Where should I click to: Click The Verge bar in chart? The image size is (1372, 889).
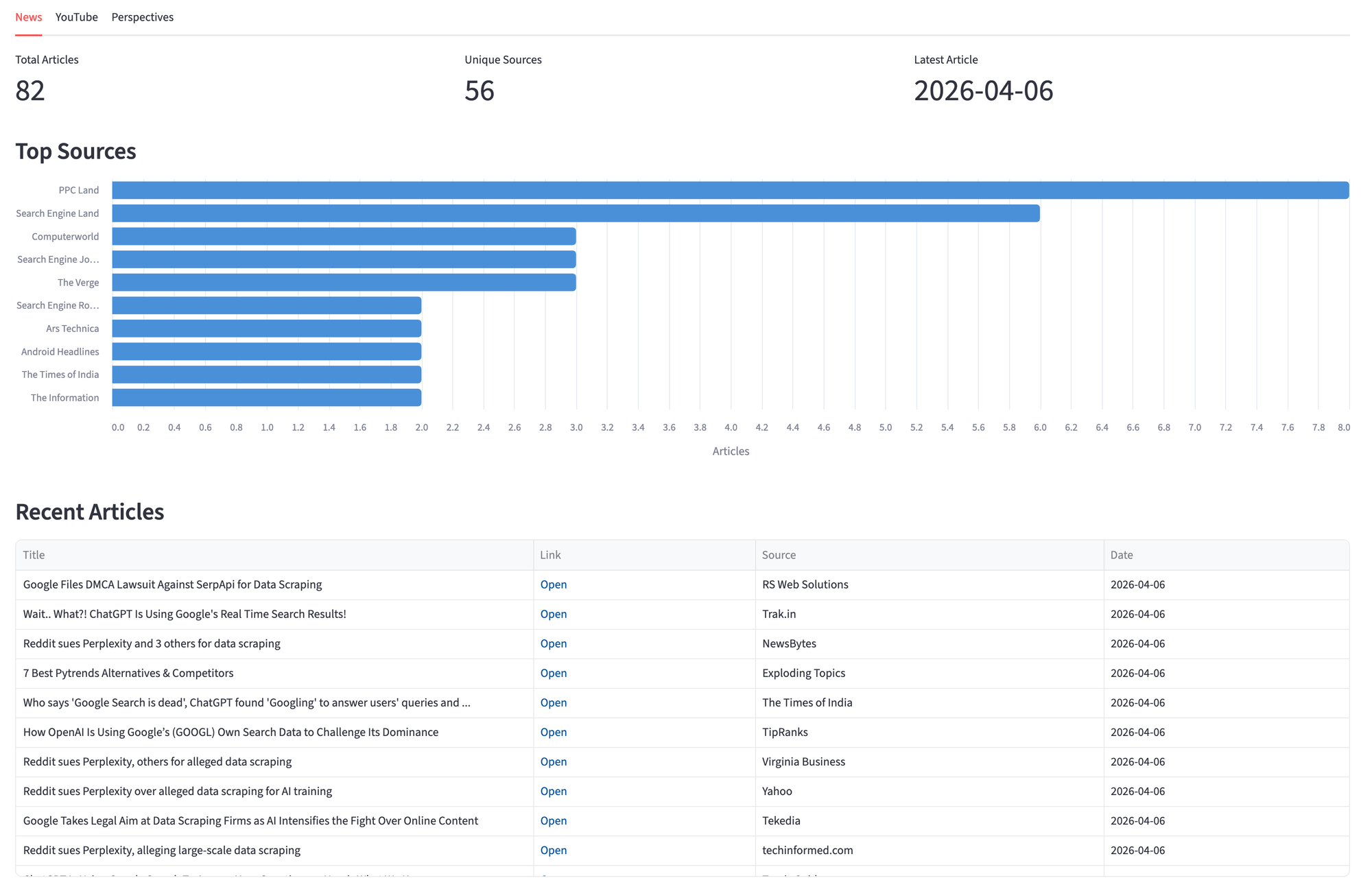344,283
